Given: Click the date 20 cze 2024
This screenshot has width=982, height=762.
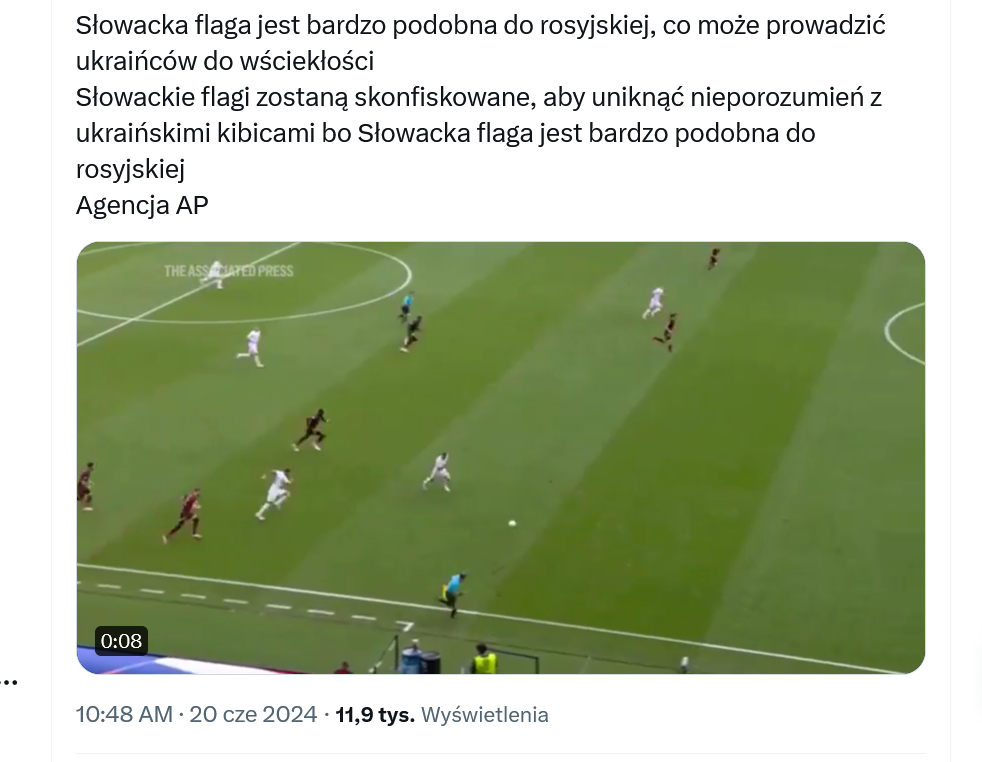Looking at the screenshot, I should tap(253, 714).
